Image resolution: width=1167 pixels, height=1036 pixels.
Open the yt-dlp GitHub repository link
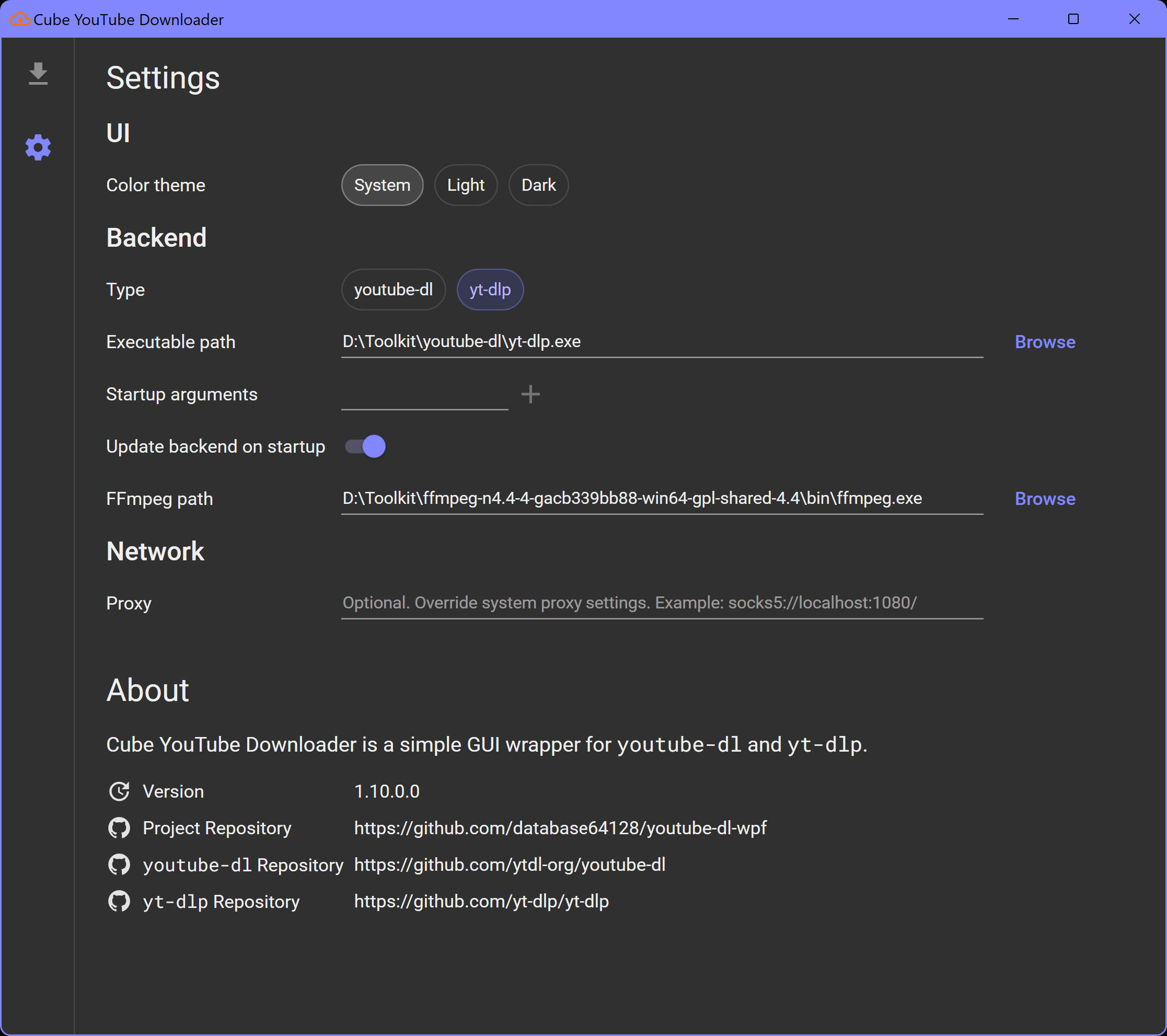(481, 901)
